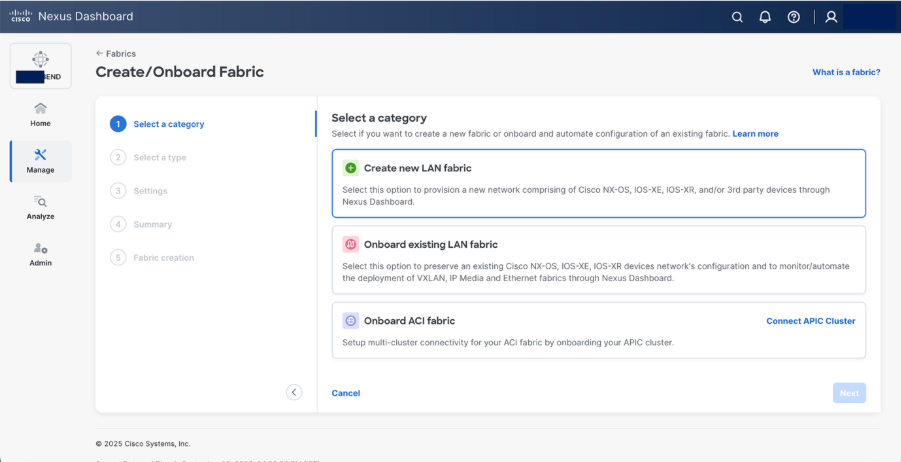Open the 'What is a fabric?' link
The width and height of the screenshot is (901, 462).
[x=846, y=72]
